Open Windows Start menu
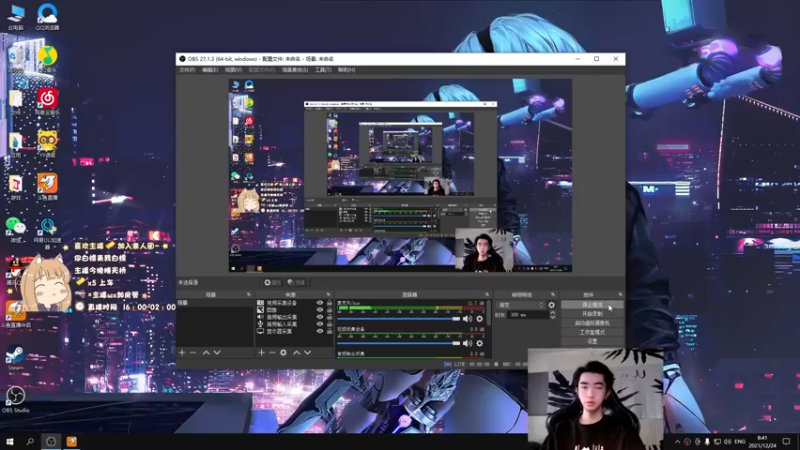The height and width of the screenshot is (450, 800). pos(10,441)
